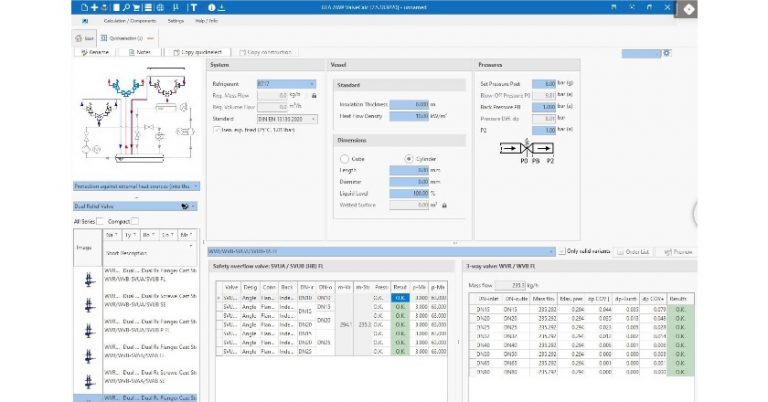Open the Calculation / Components menu
This screenshot has width=768, height=402.
pyautogui.click(x=131, y=20)
